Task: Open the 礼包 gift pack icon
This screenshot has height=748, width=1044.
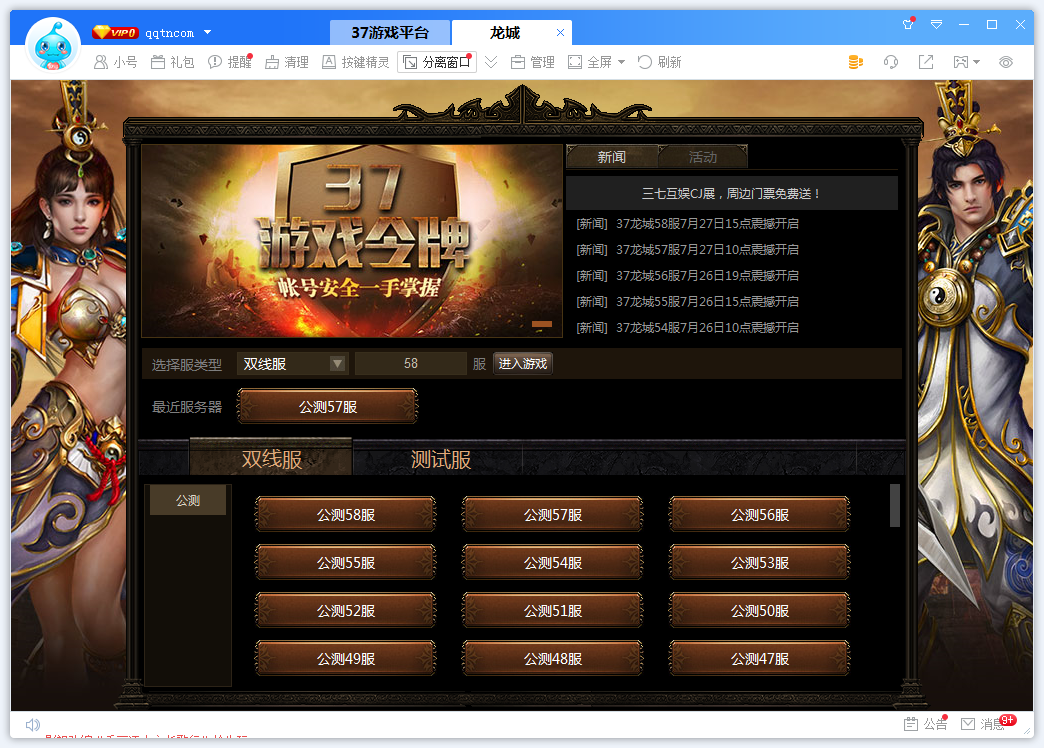Action: click(x=172, y=62)
